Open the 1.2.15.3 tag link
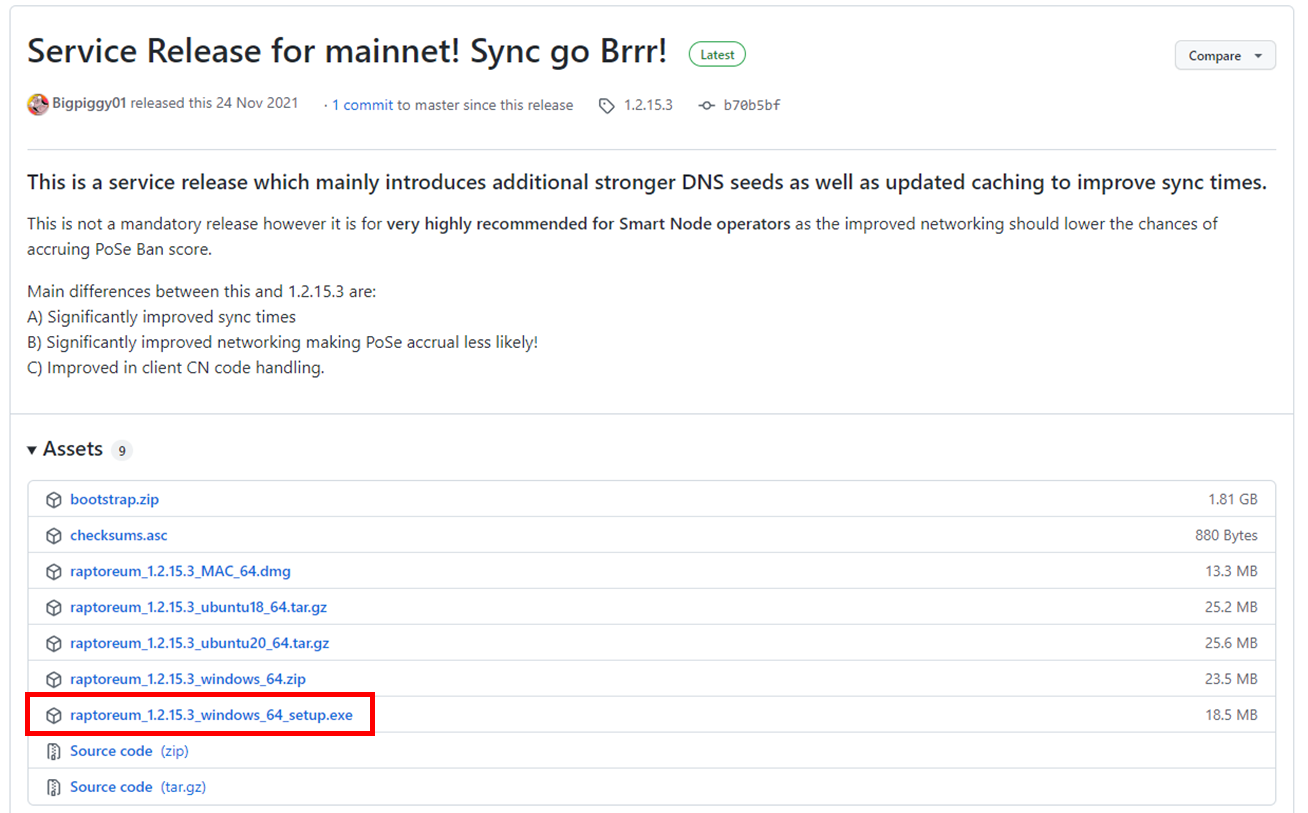Screen dimensions: 1308x813 (648, 105)
